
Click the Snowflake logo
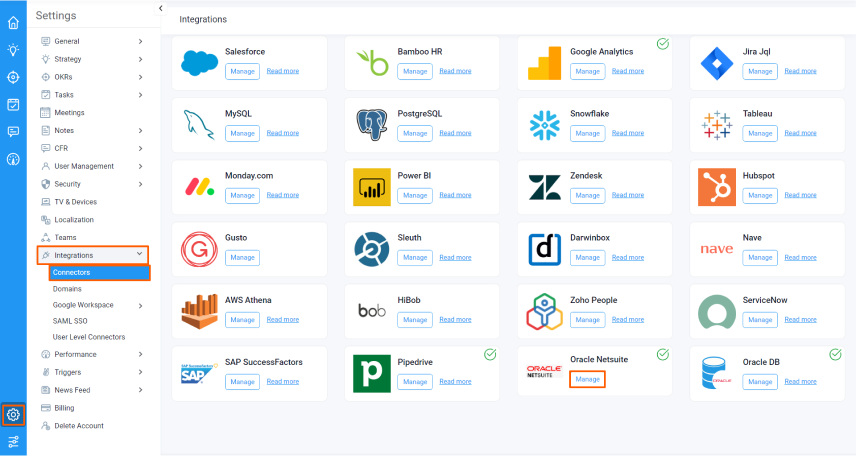[x=544, y=125]
